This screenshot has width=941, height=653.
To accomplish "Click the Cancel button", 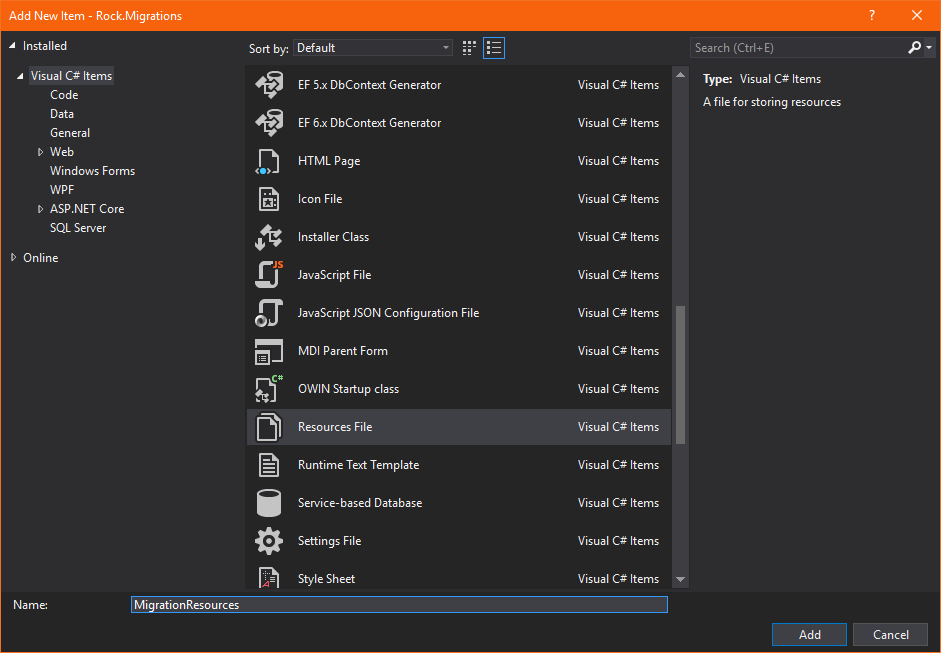I will 891,634.
